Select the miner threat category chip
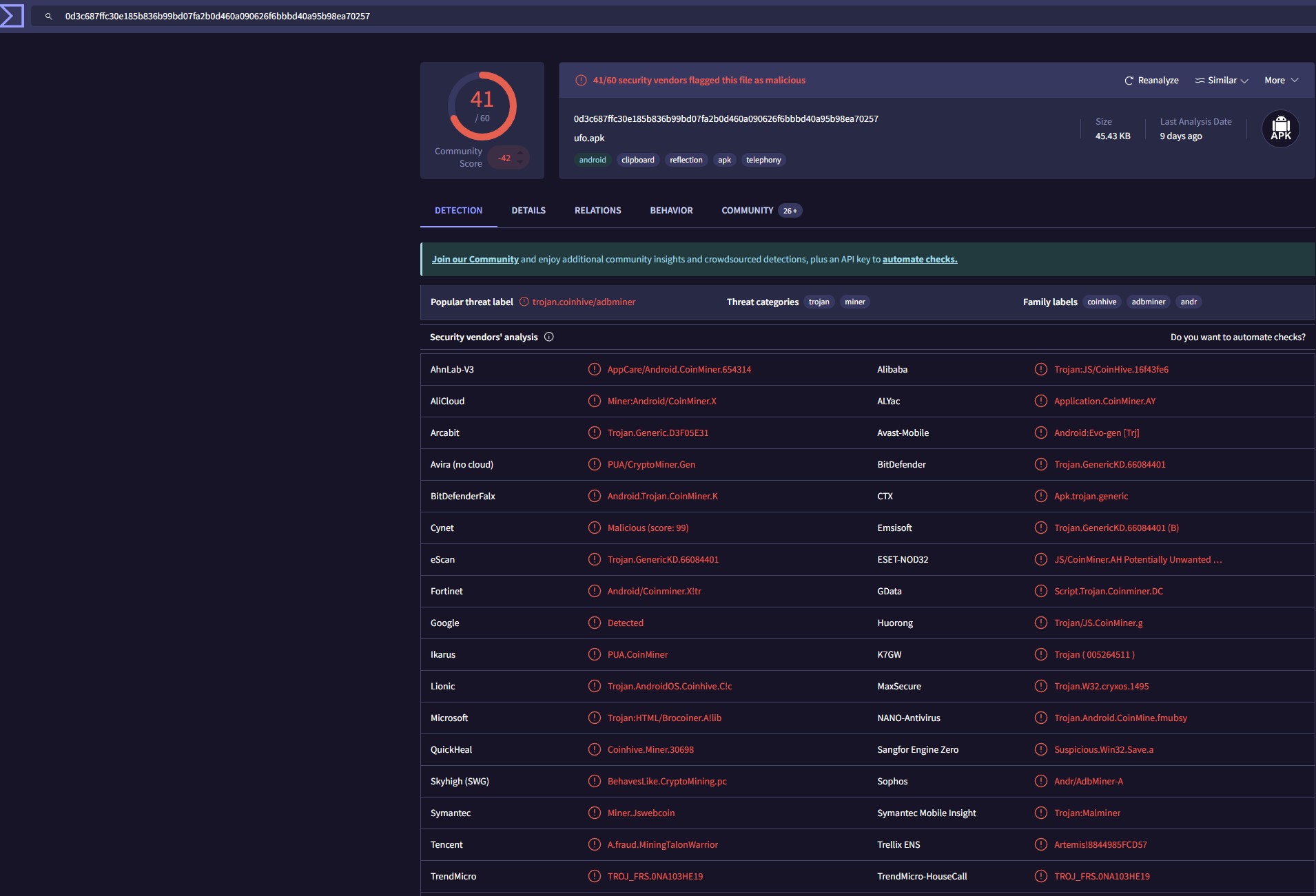Screen dimensions: 1316x896 [855, 302]
